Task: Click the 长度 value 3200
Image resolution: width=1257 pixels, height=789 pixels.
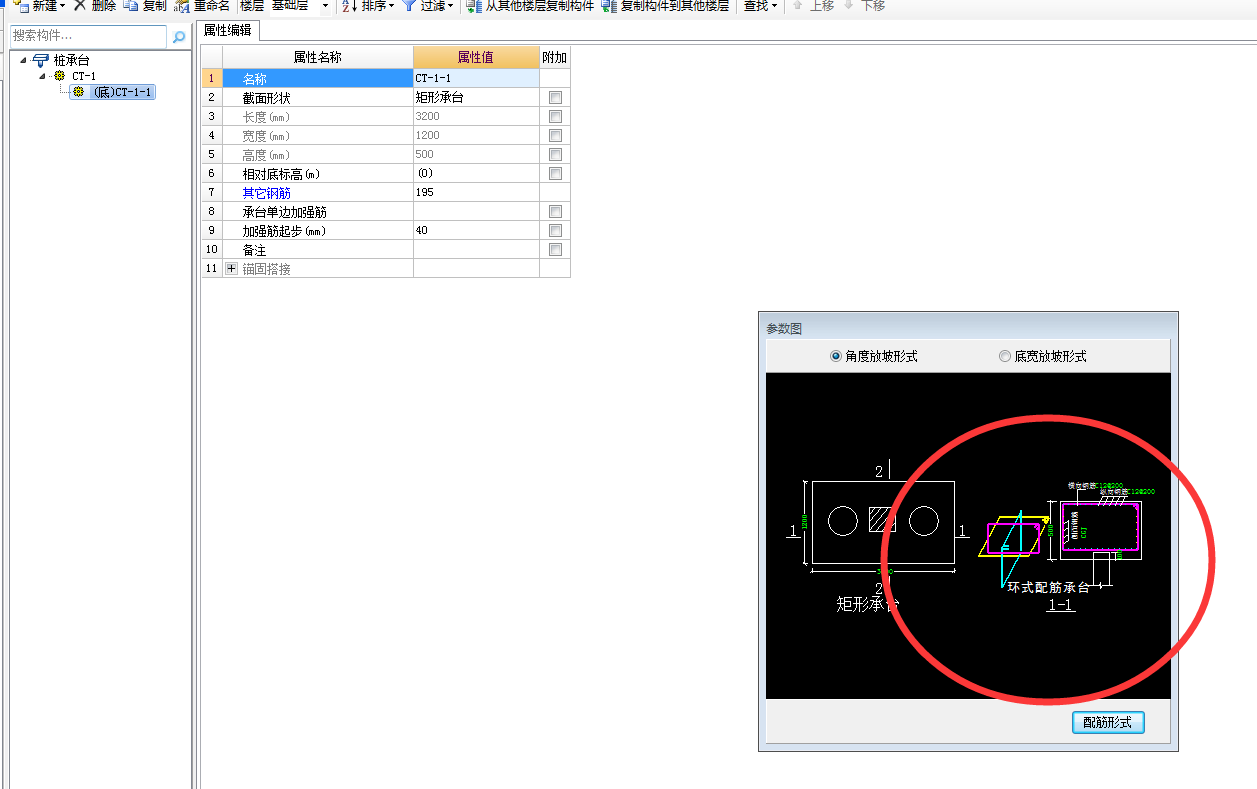Action: point(476,116)
